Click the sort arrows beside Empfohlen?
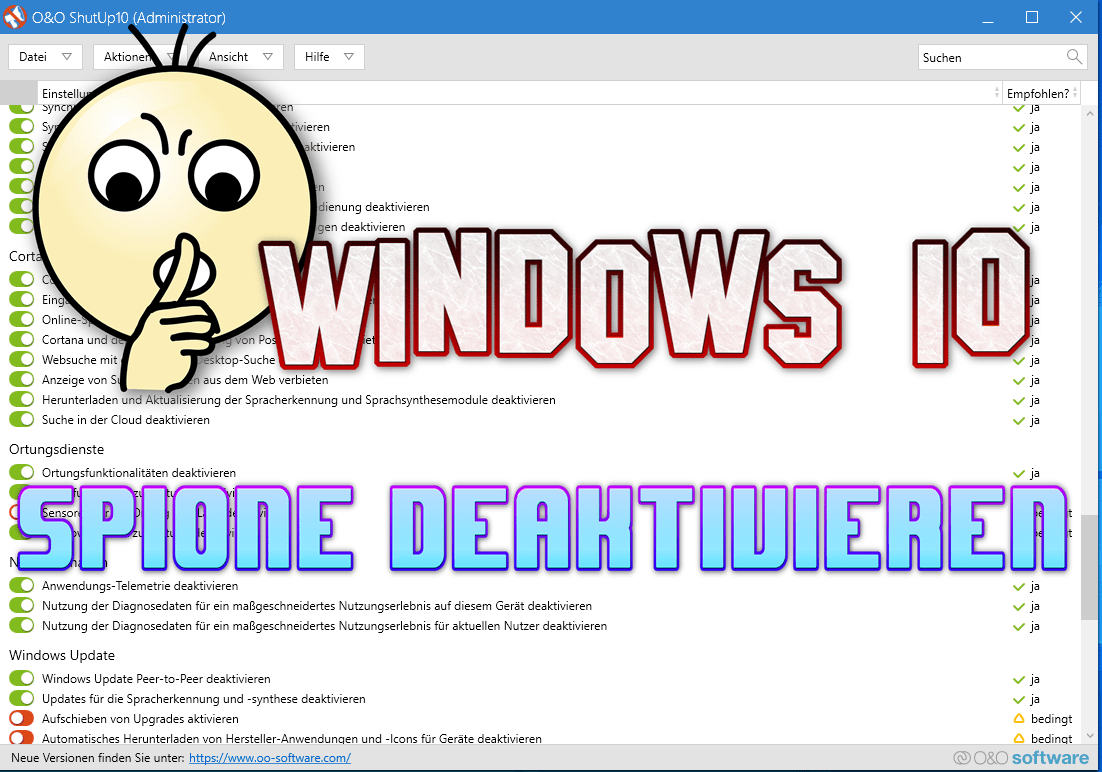This screenshot has width=1102, height=772. tap(1075, 93)
